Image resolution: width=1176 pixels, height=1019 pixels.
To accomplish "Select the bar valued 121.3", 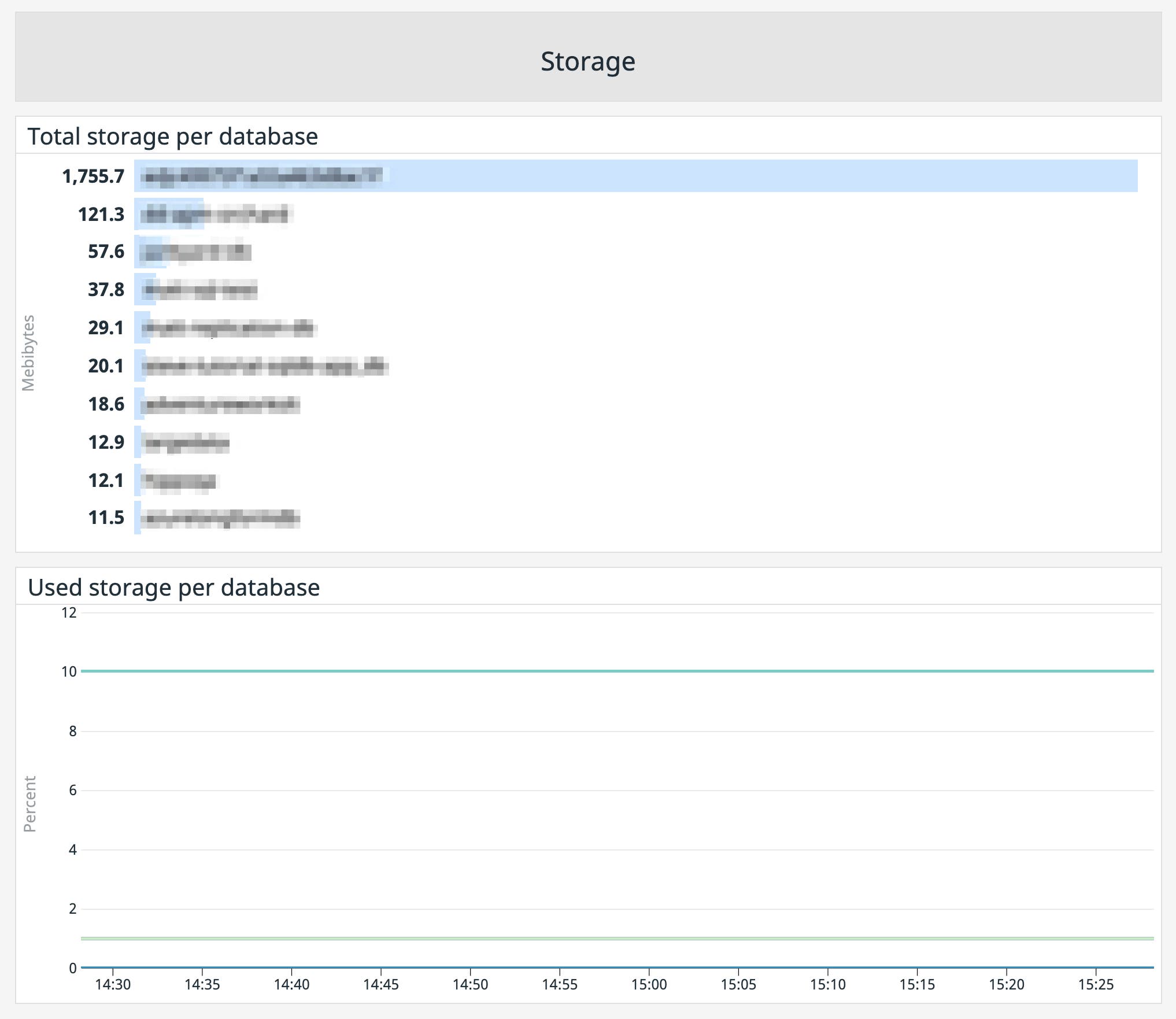I will tap(169, 214).
